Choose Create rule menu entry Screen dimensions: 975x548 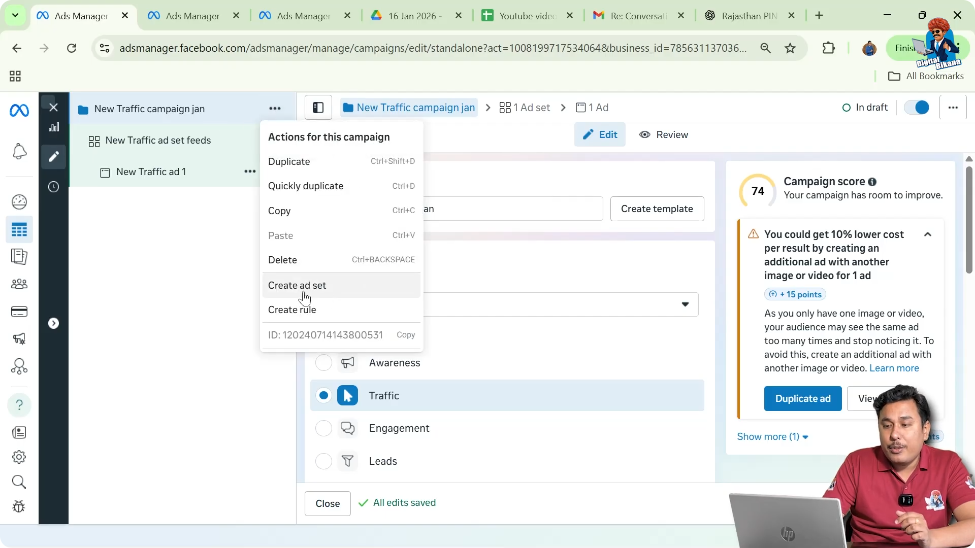coord(341,310)
